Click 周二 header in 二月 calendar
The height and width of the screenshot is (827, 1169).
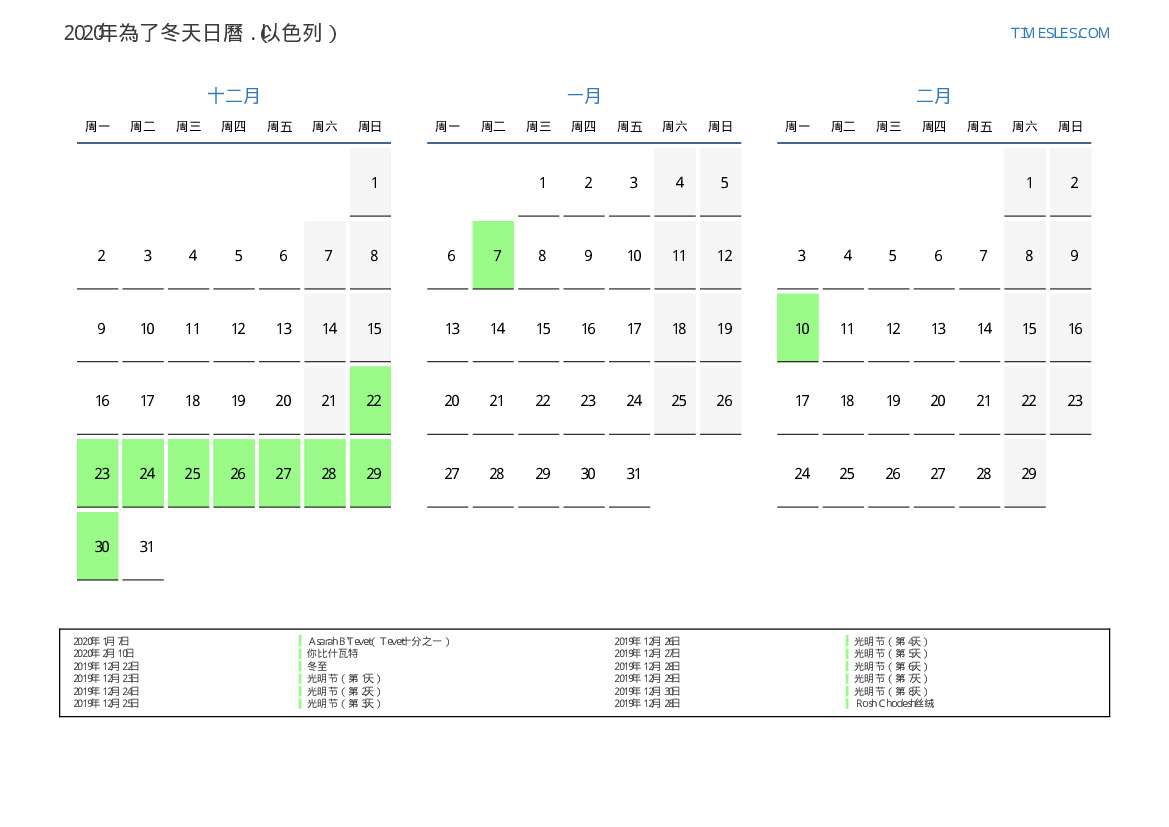click(x=843, y=127)
